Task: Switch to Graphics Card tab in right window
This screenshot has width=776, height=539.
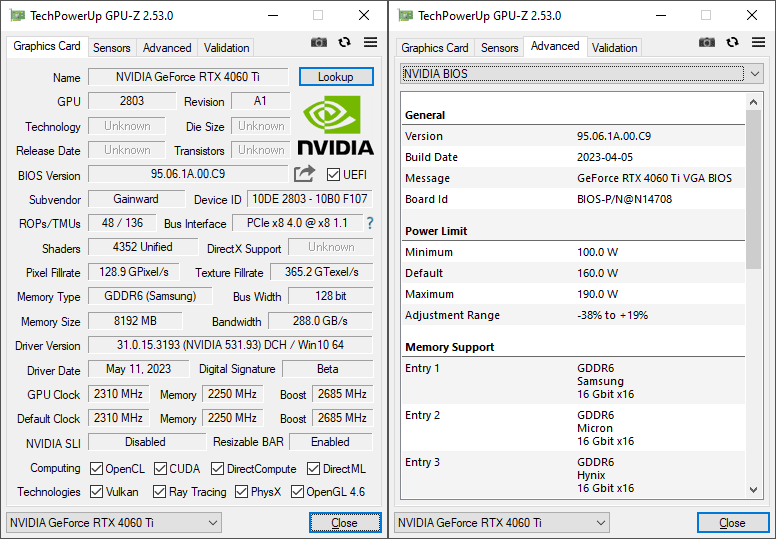Action: 435,48
